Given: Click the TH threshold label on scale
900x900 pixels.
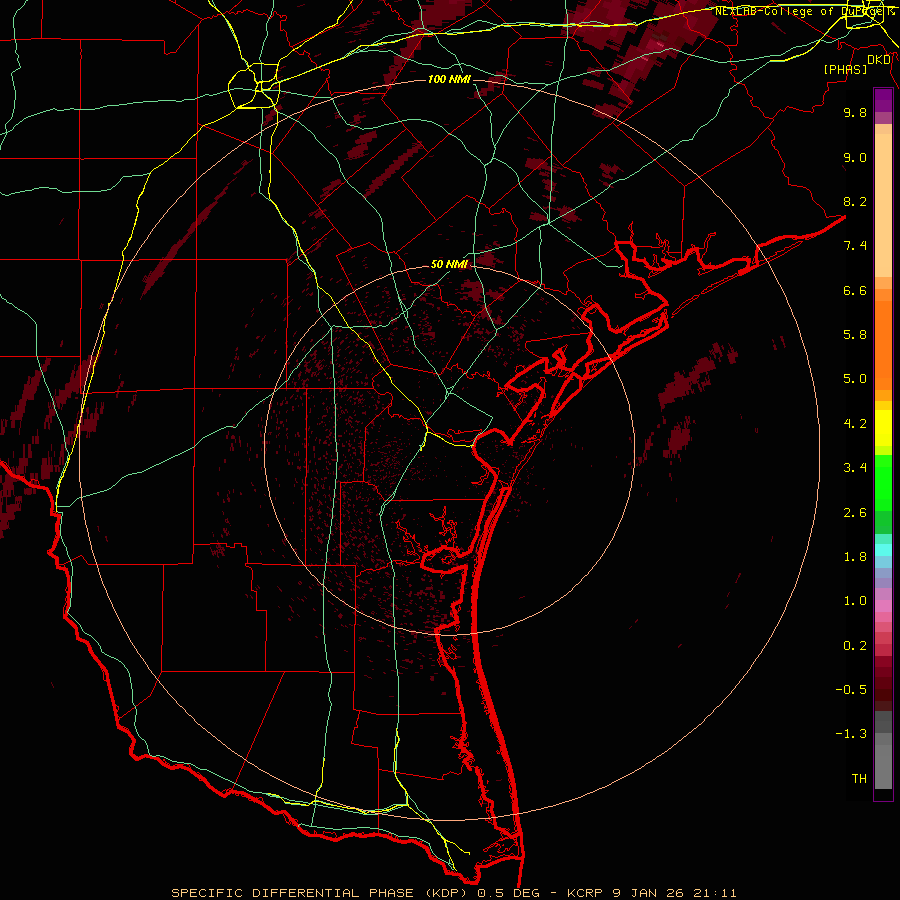Looking at the screenshot, I should pos(859,779).
